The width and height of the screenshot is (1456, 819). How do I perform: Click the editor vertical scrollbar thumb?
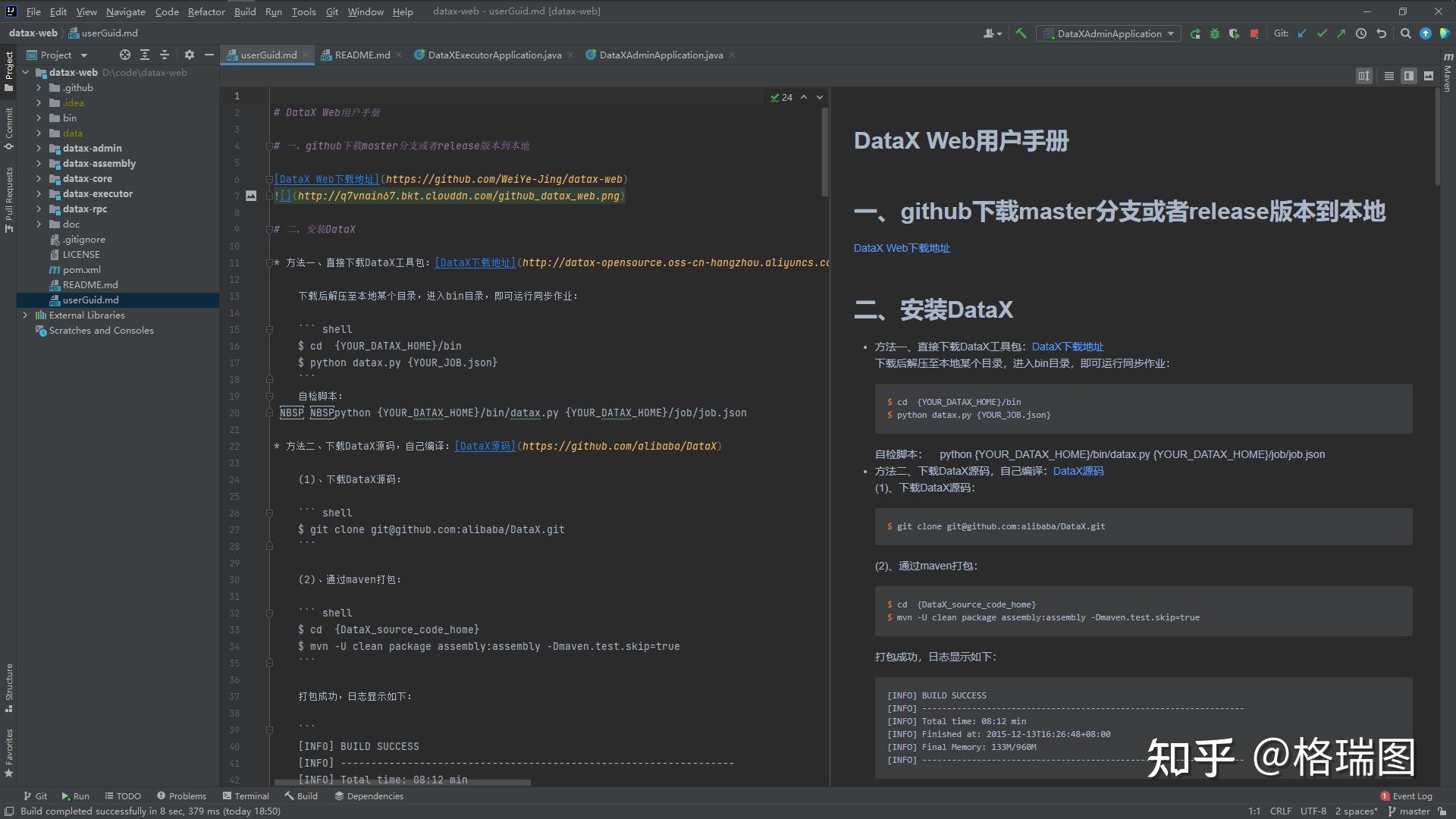click(x=824, y=152)
